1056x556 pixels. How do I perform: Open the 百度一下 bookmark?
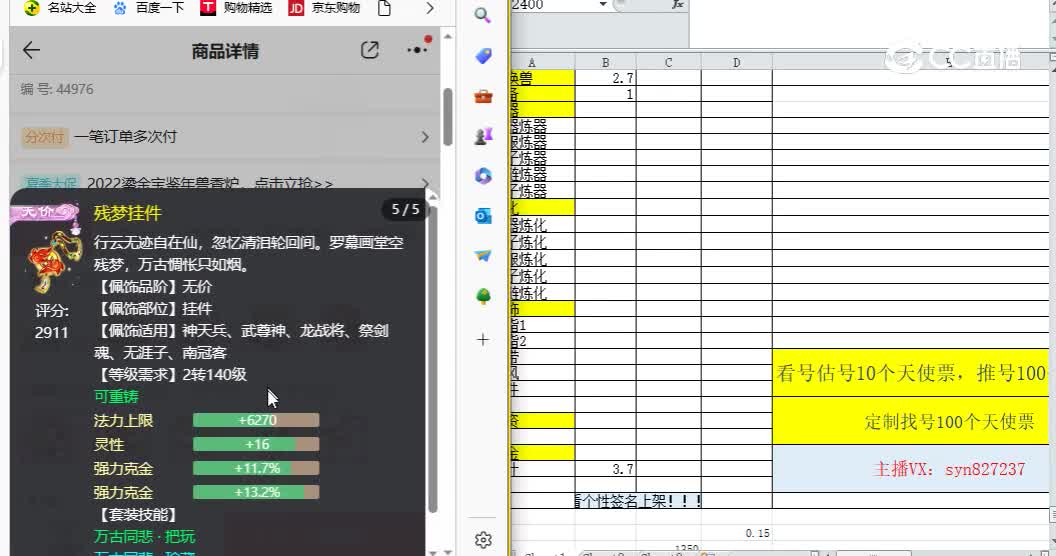click(x=148, y=8)
